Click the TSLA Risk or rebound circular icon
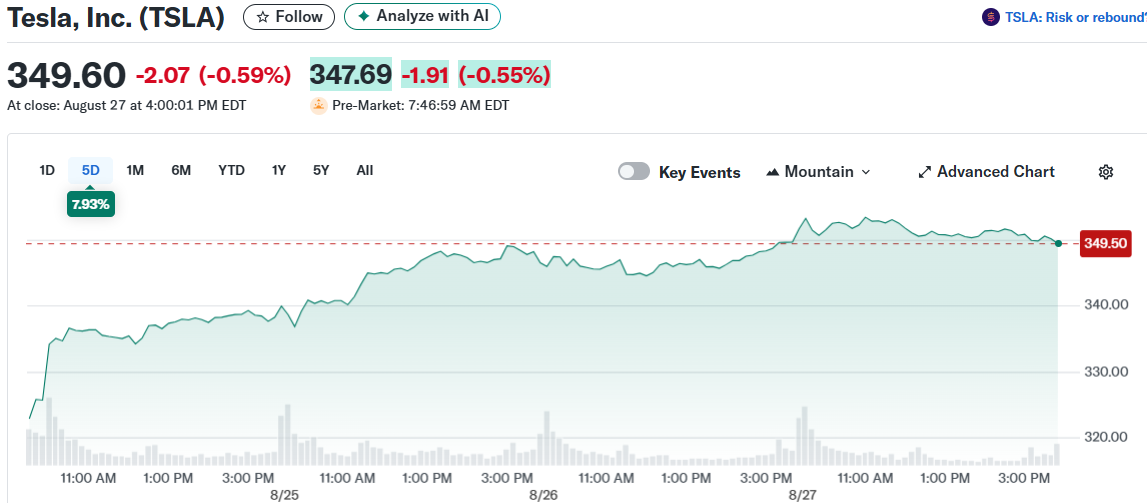The image size is (1147, 503). tap(990, 17)
